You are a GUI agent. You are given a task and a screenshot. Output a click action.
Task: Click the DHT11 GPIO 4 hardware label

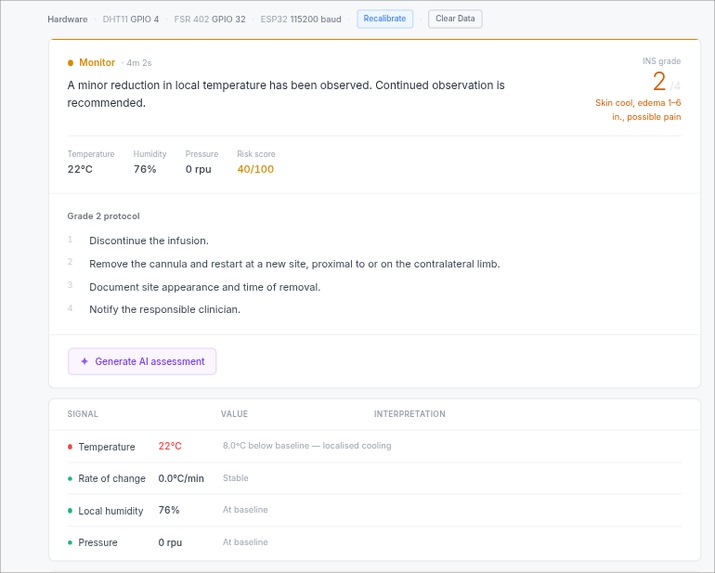131,19
